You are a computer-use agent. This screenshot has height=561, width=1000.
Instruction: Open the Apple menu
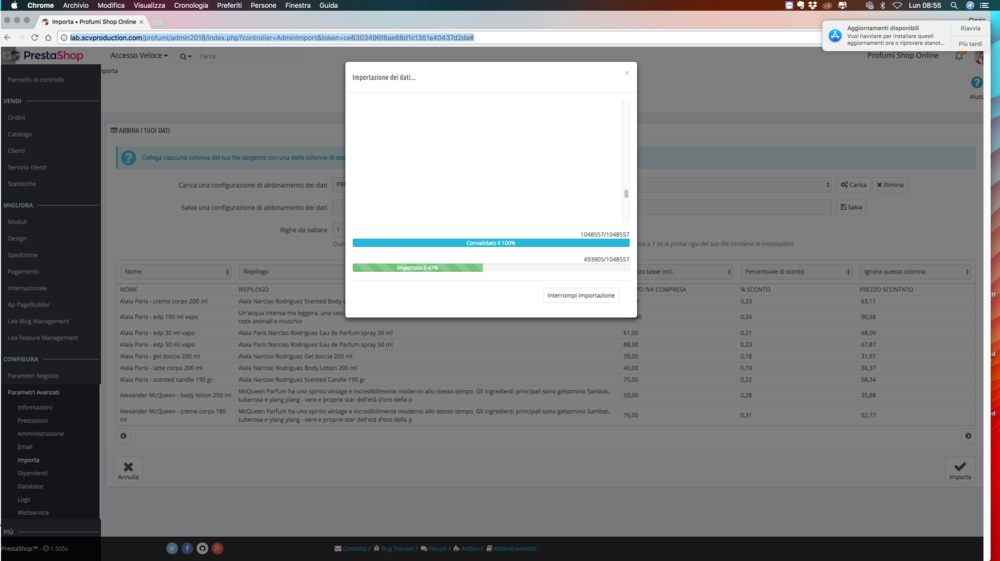pos(14,5)
